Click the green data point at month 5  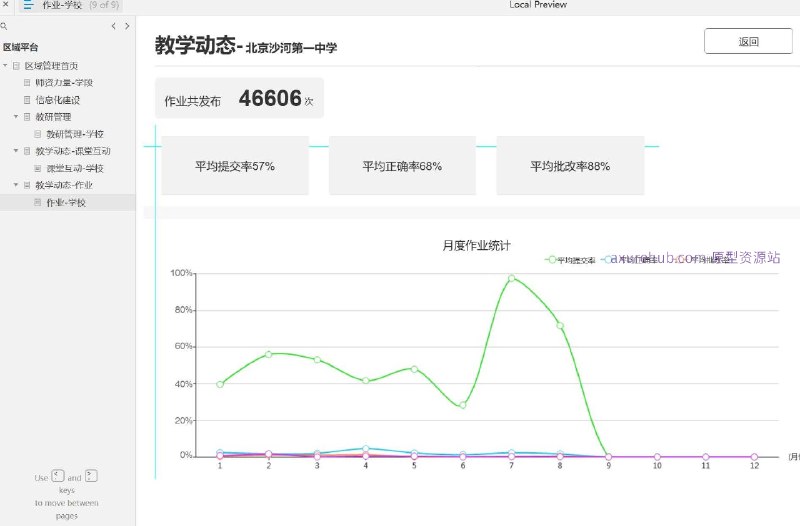[x=414, y=369]
